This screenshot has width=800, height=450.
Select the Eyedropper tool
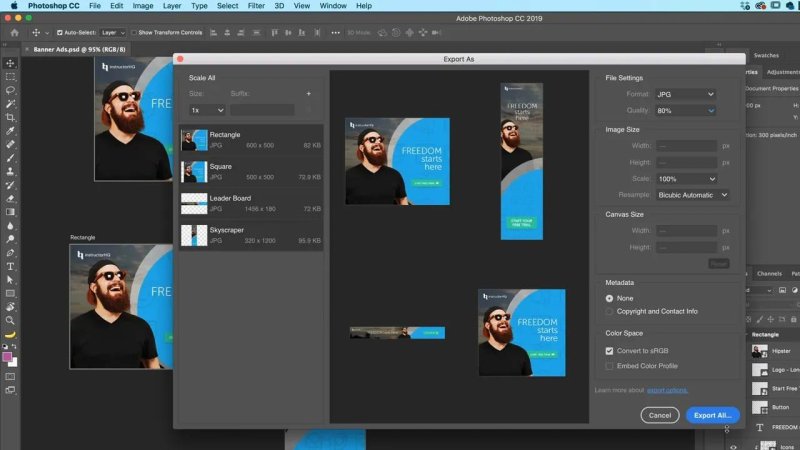click(10, 131)
